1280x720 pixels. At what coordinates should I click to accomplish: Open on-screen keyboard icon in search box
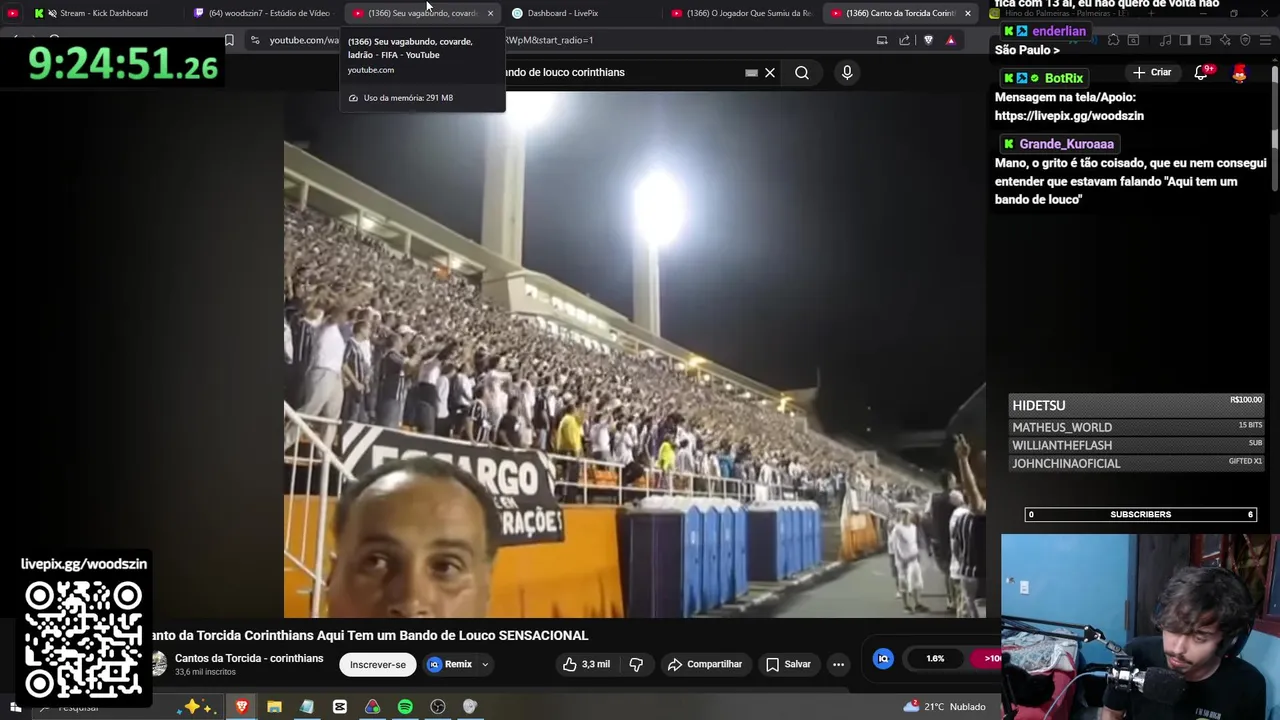pyautogui.click(x=751, y=72)
